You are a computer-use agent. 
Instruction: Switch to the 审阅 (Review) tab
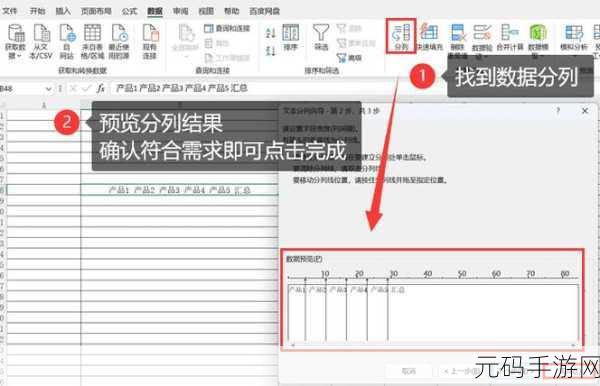[x=180, y=11]
